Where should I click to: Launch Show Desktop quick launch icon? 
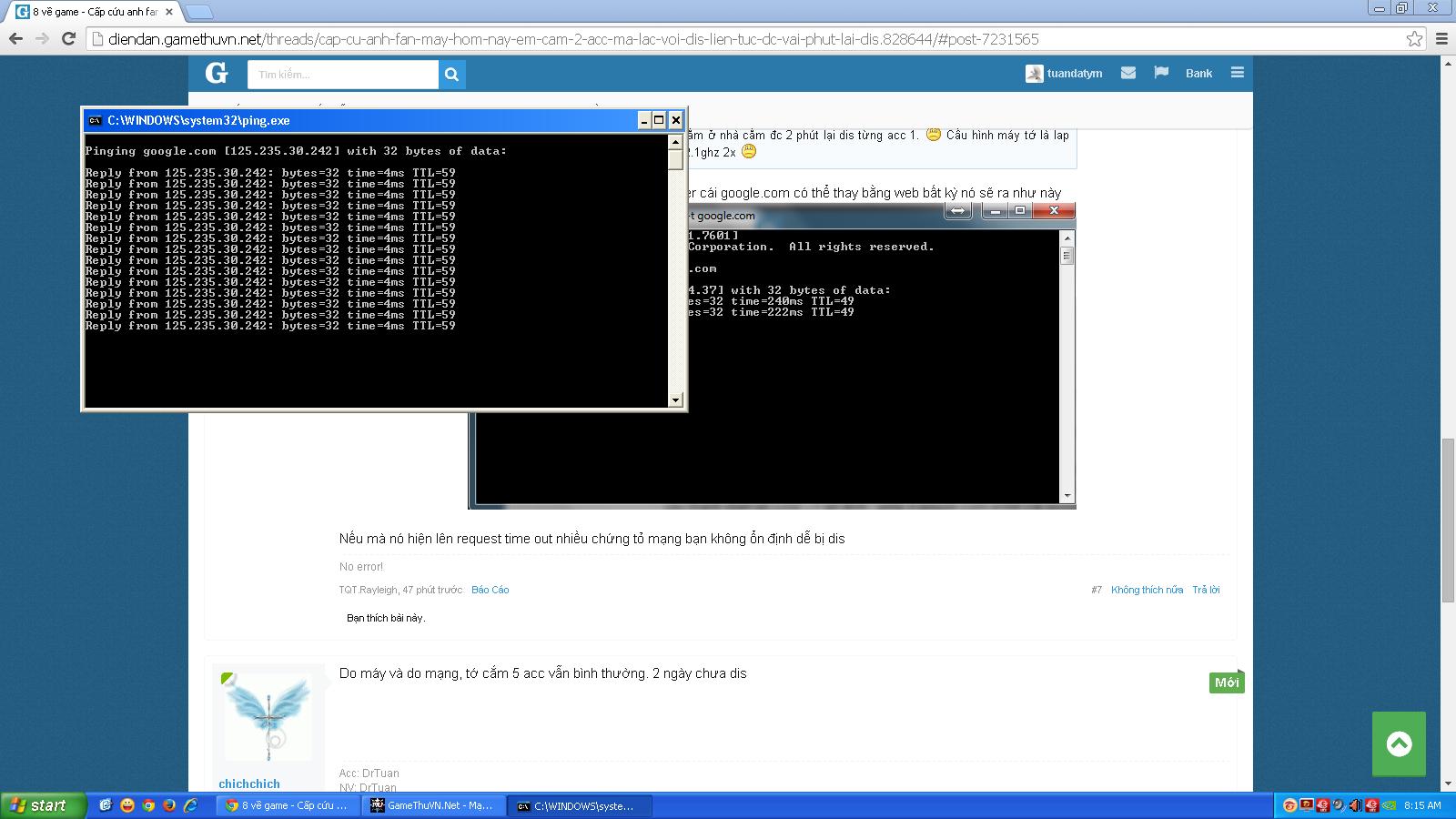(x=106, y=805)
